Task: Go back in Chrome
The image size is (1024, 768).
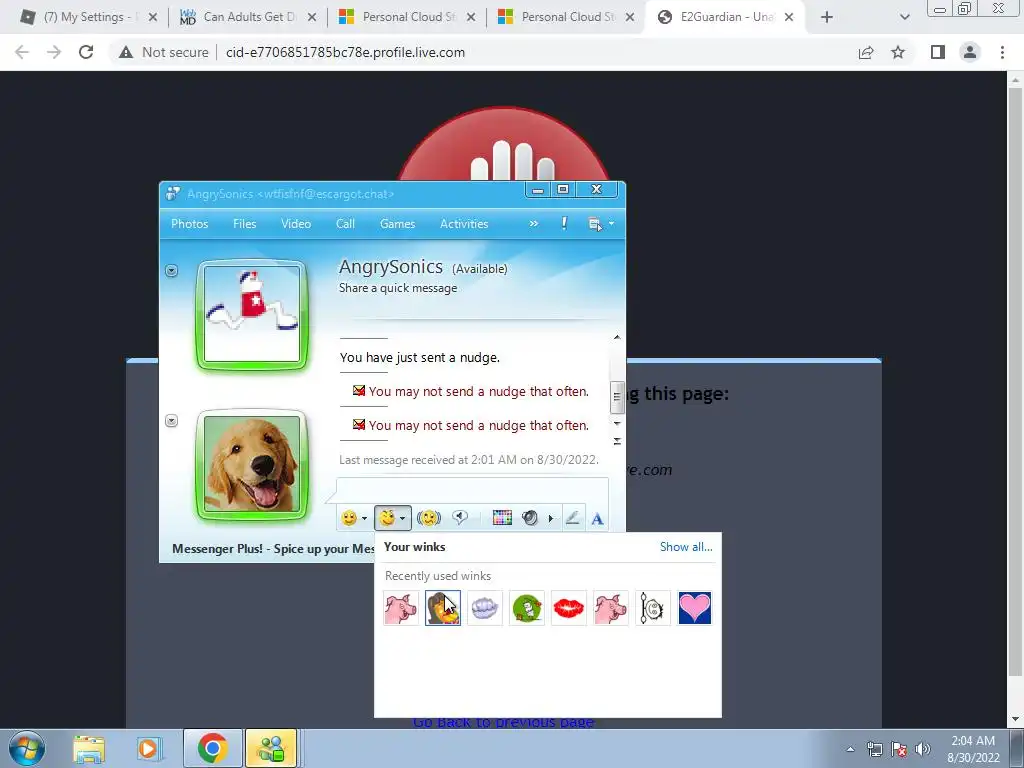Action: click(x=22, y=52)
